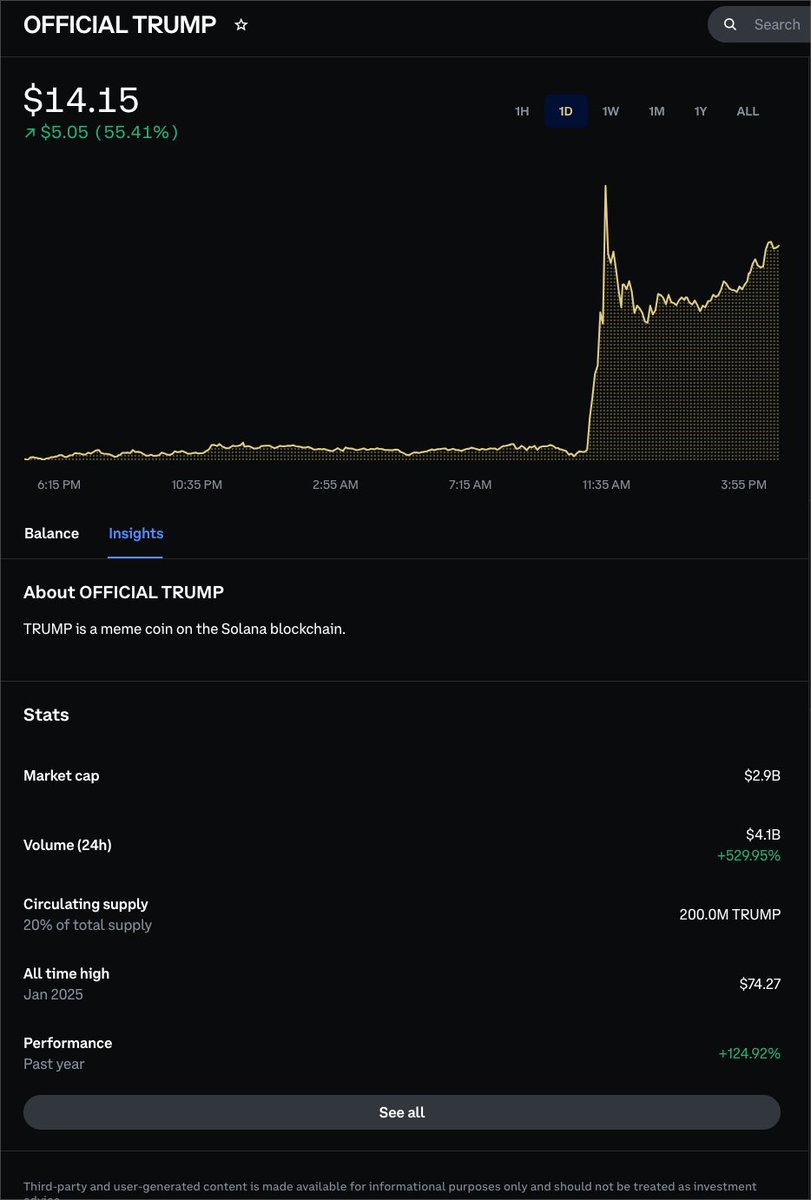Image resolution: width=811 pixels, height=1200 pixels.
Task: Click the 7:15 AM time axis label
Action: tap(470, 485)
